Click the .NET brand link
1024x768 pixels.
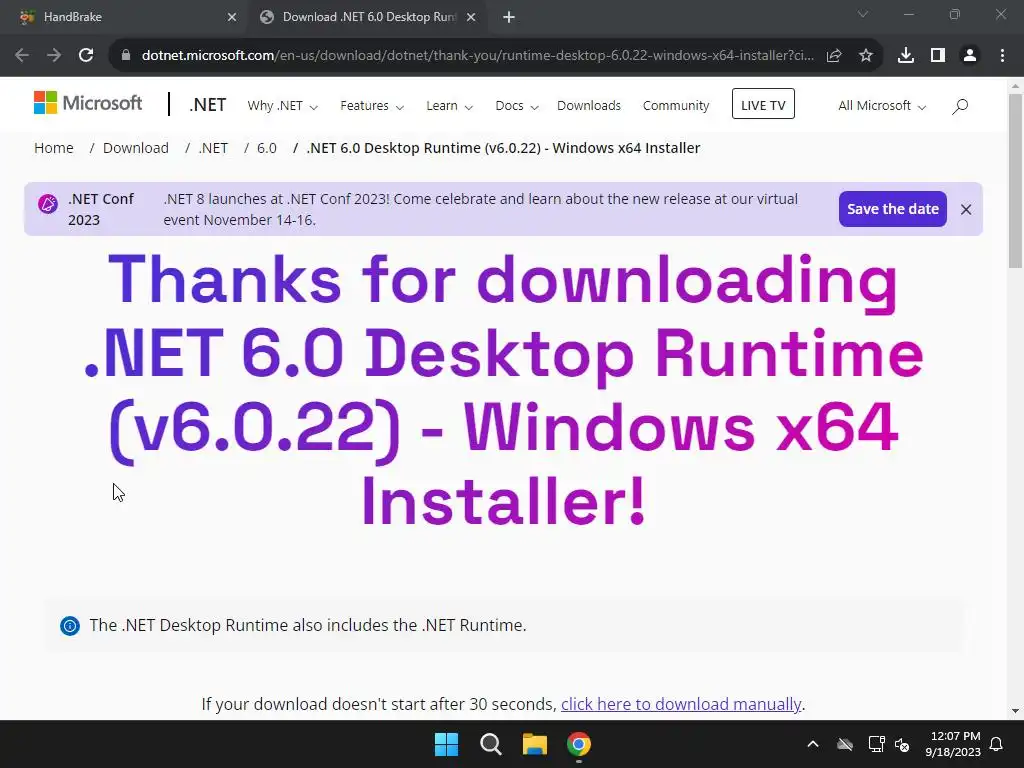point(208,105)
